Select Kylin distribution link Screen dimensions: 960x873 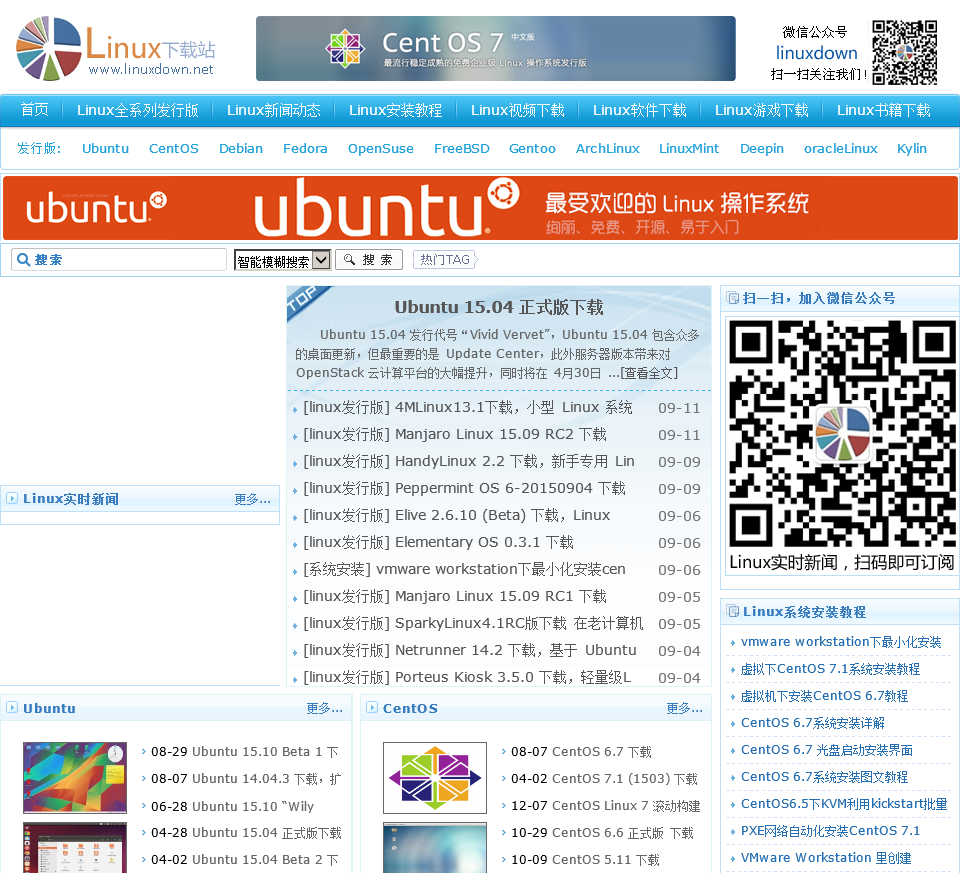pyautogui.click(x=912, y=148)
